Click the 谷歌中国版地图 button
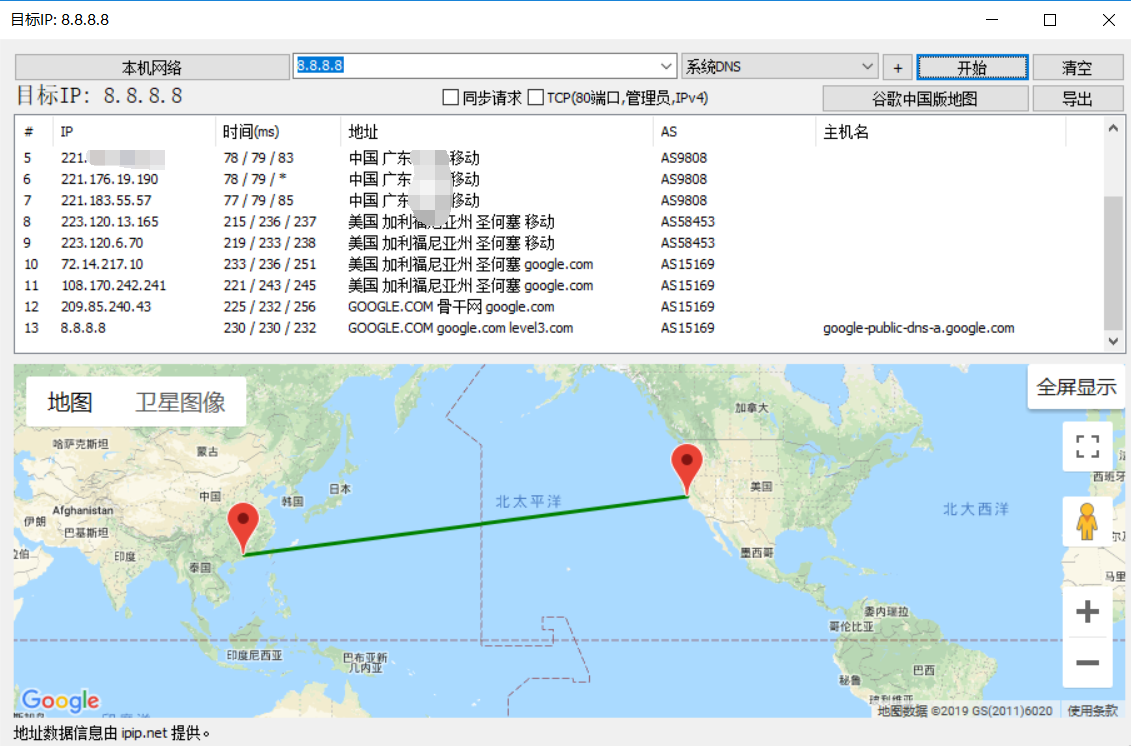This screenshot has height=746, width=1131. [x=925, y=99]
